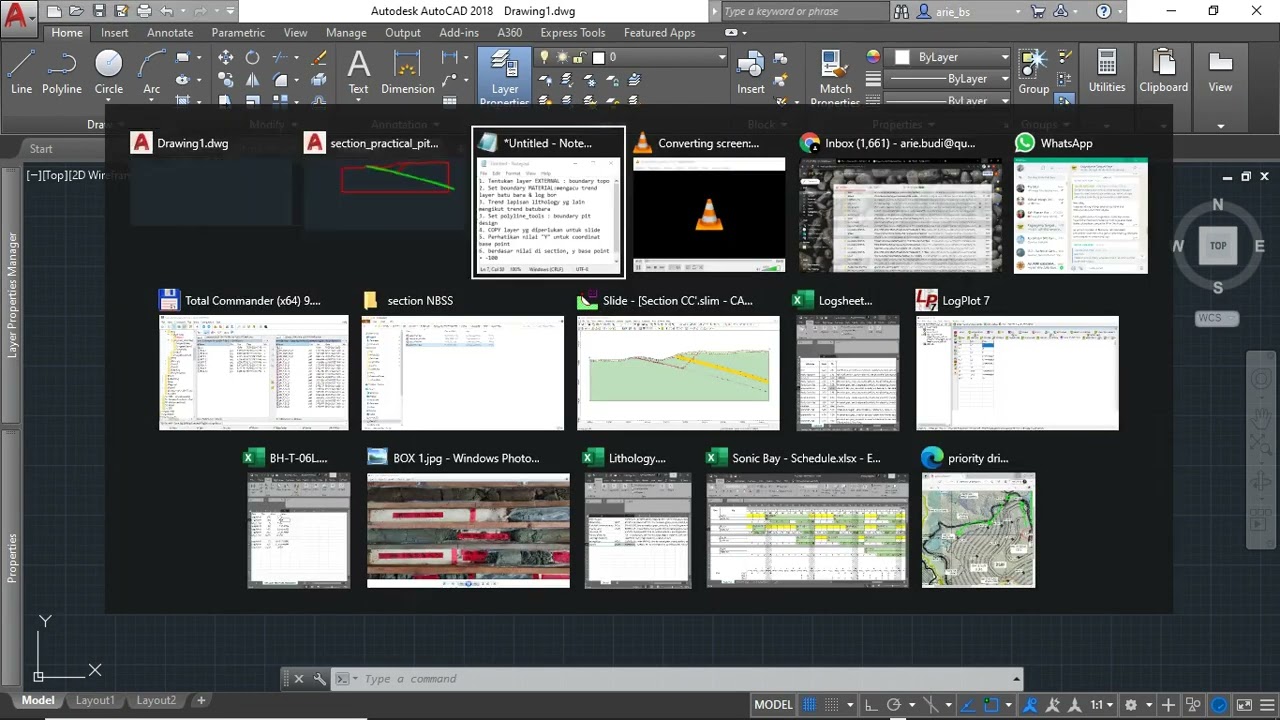Switch to the Annotate ribbon tab
This screenshot has height=720, width=1280.
point(170,32)
